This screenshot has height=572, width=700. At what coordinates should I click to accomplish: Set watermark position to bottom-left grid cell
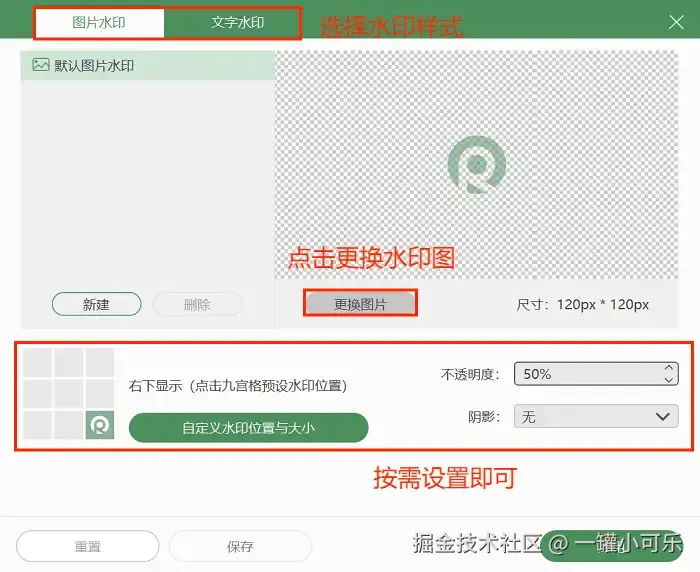[x=38, y=425]
